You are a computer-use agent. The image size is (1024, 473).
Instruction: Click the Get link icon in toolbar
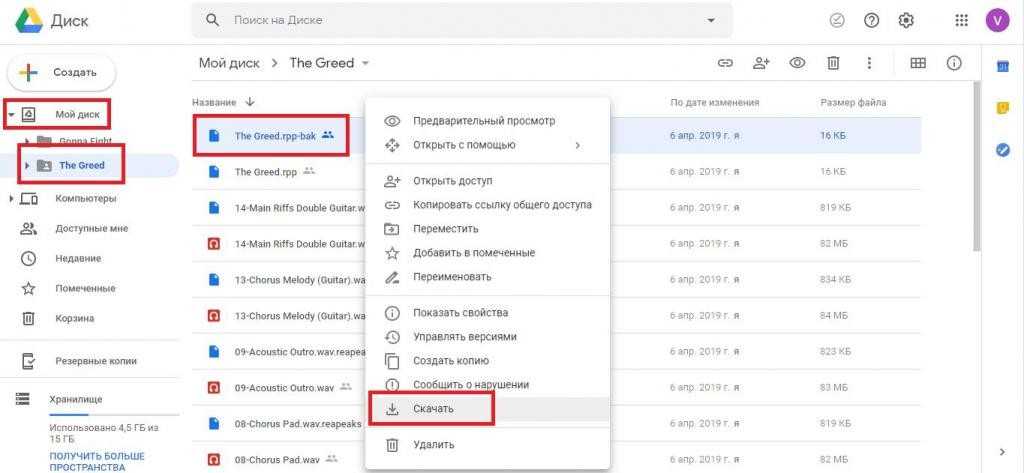point(725,63)
